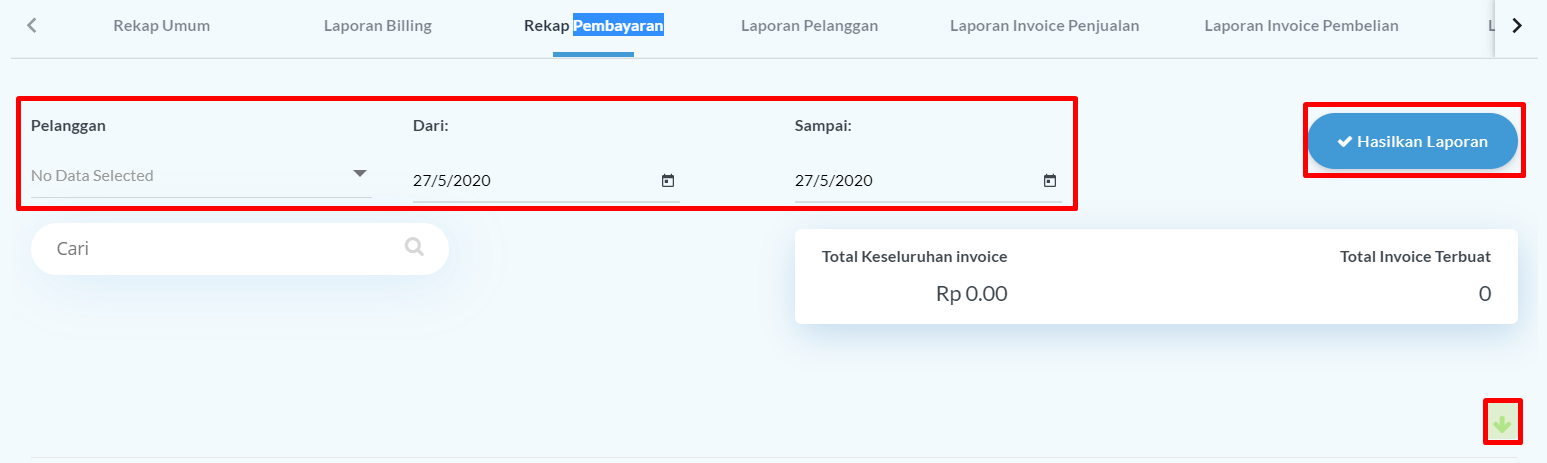The width and height of the screenshot is (1547, 463).
Task: Click the magnifier icon in Cari box
Action: coord(414,247)
